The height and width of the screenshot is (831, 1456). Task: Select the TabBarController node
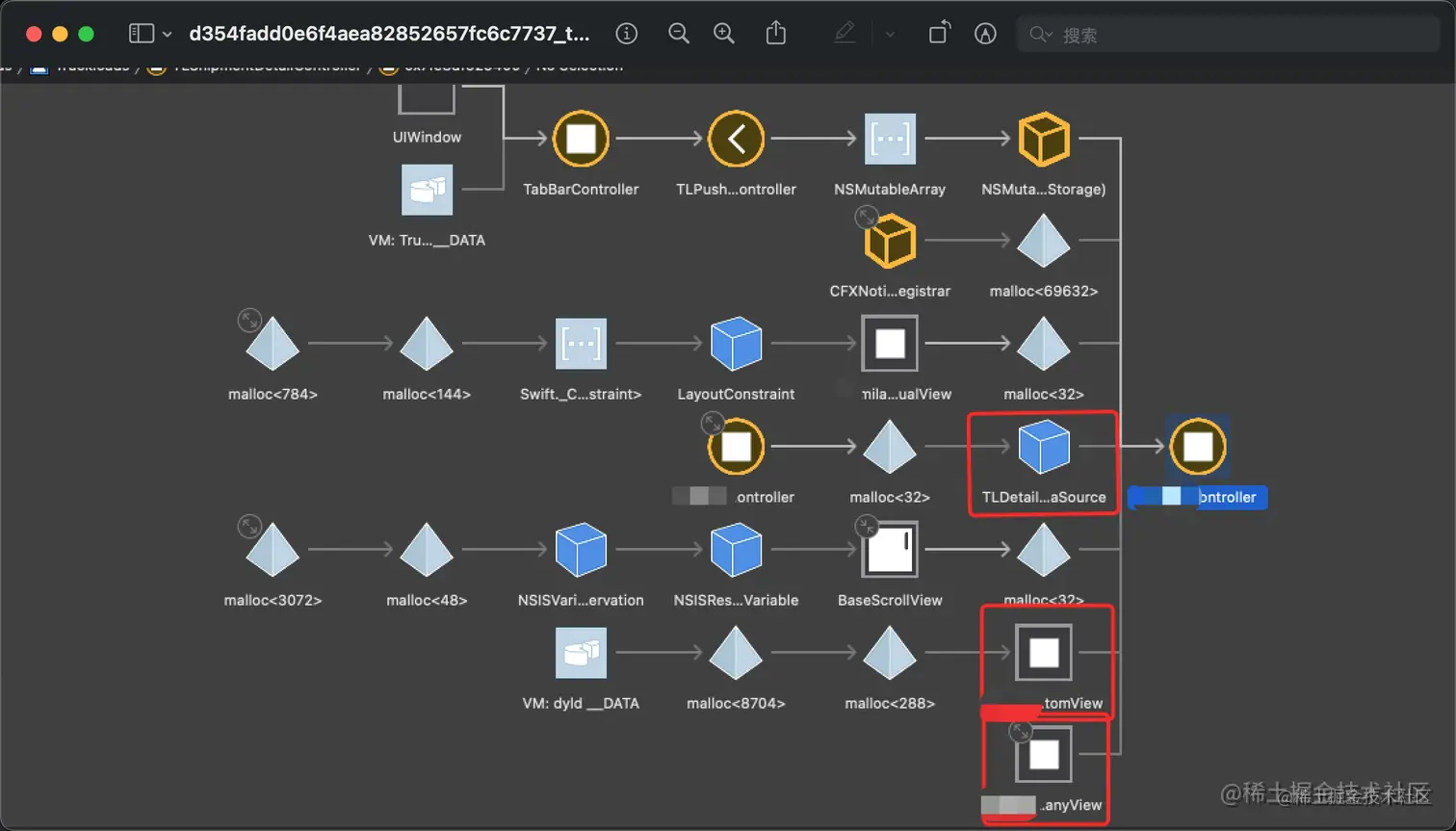[x=581, y=139]
